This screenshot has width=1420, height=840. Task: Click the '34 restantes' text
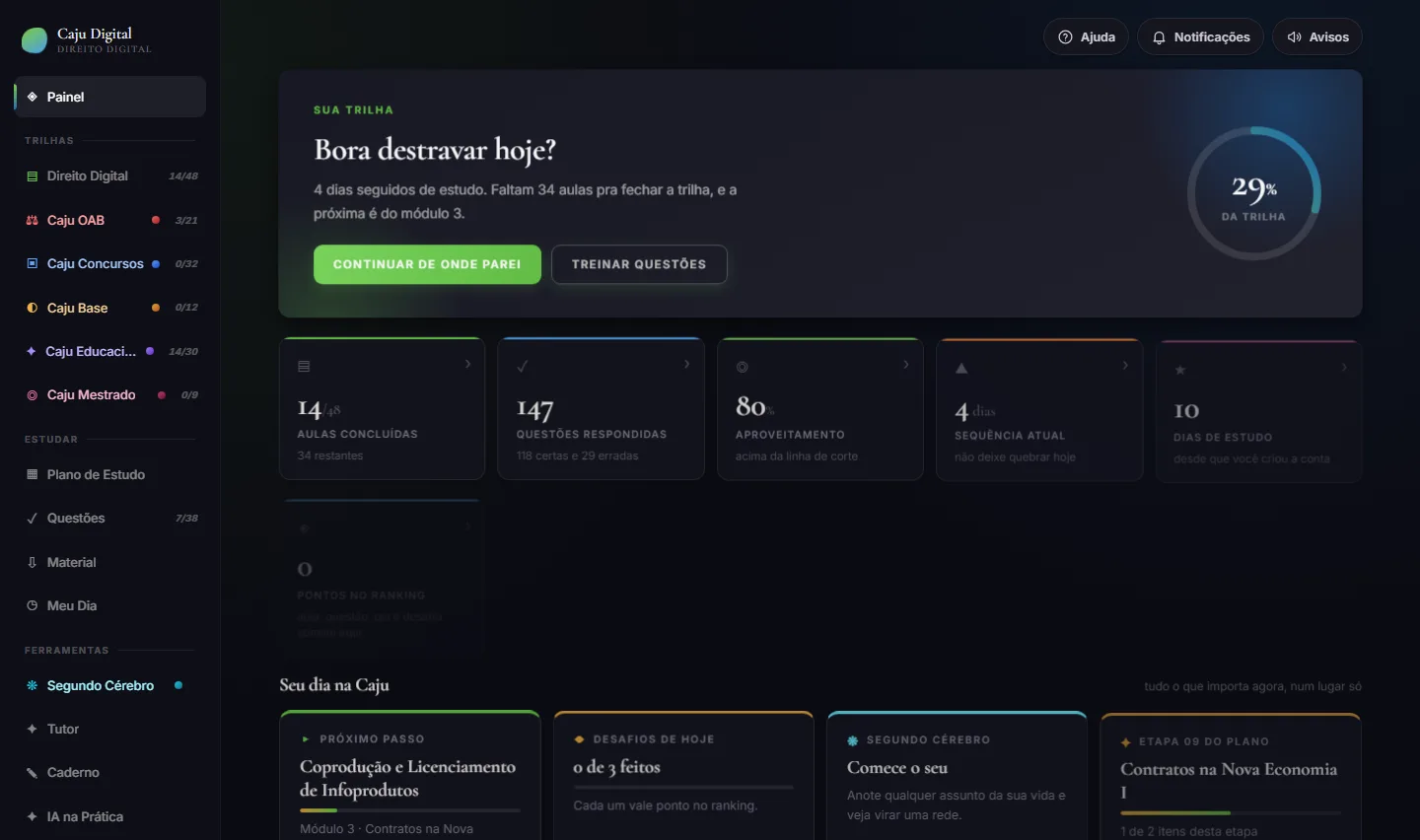pyautogui.click(x=330, y=455)
